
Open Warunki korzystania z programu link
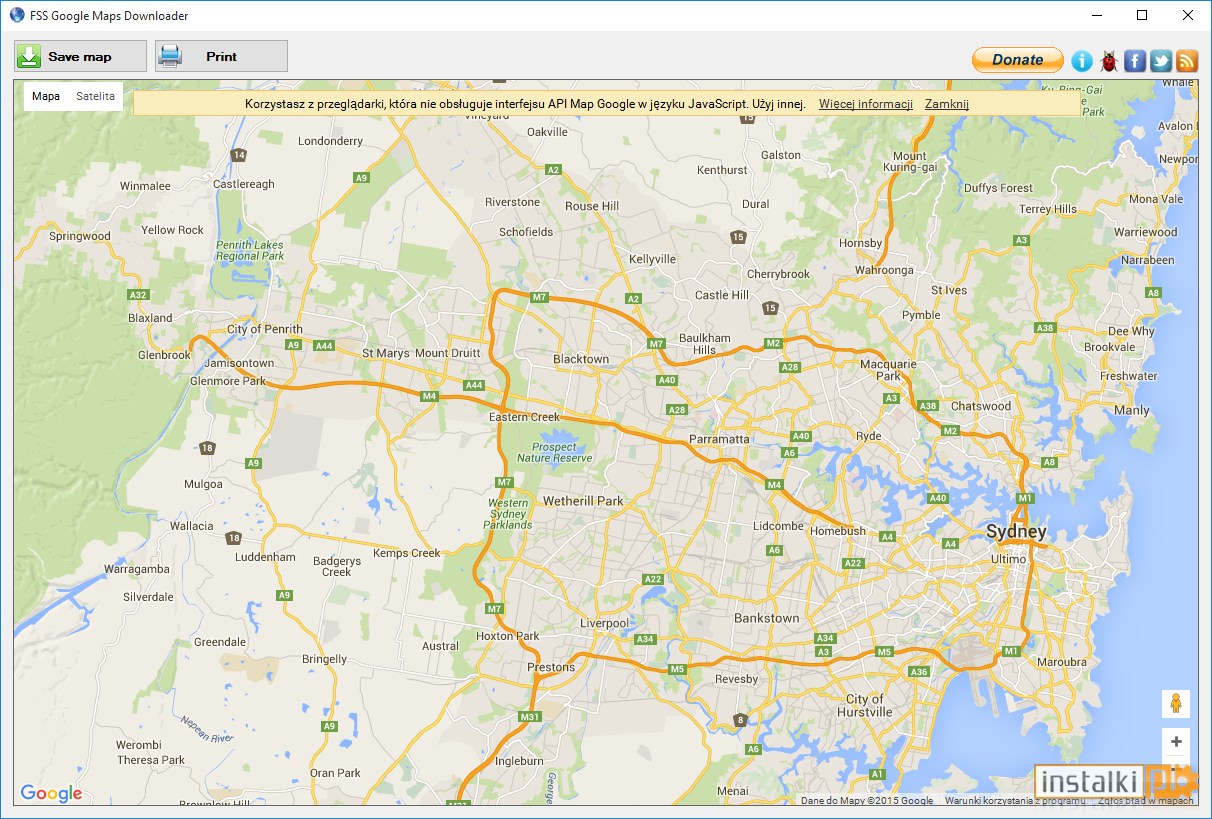coord(1015,800)
